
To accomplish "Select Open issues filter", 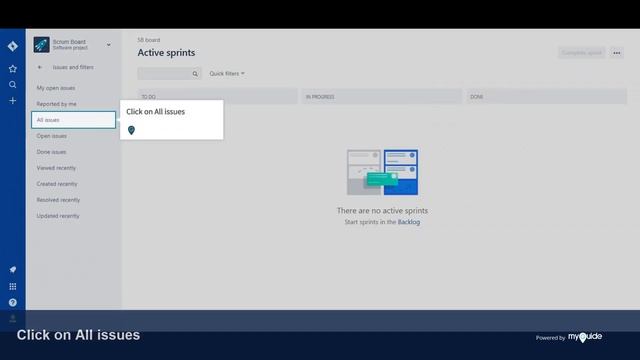I will pos(51,136).
